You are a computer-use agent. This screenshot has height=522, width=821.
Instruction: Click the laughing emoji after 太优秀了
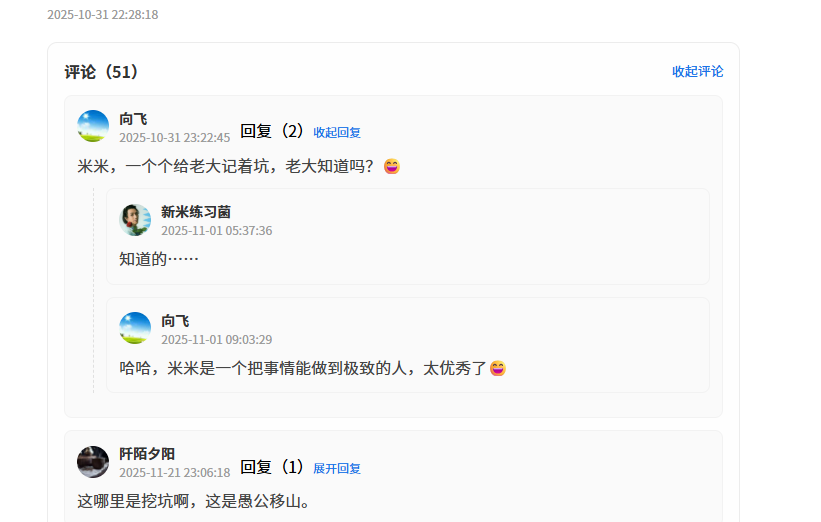[x=498, y=369]
